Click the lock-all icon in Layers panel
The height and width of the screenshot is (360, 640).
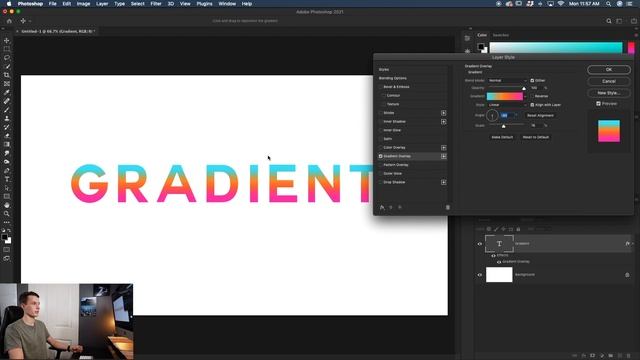point(518,229)
